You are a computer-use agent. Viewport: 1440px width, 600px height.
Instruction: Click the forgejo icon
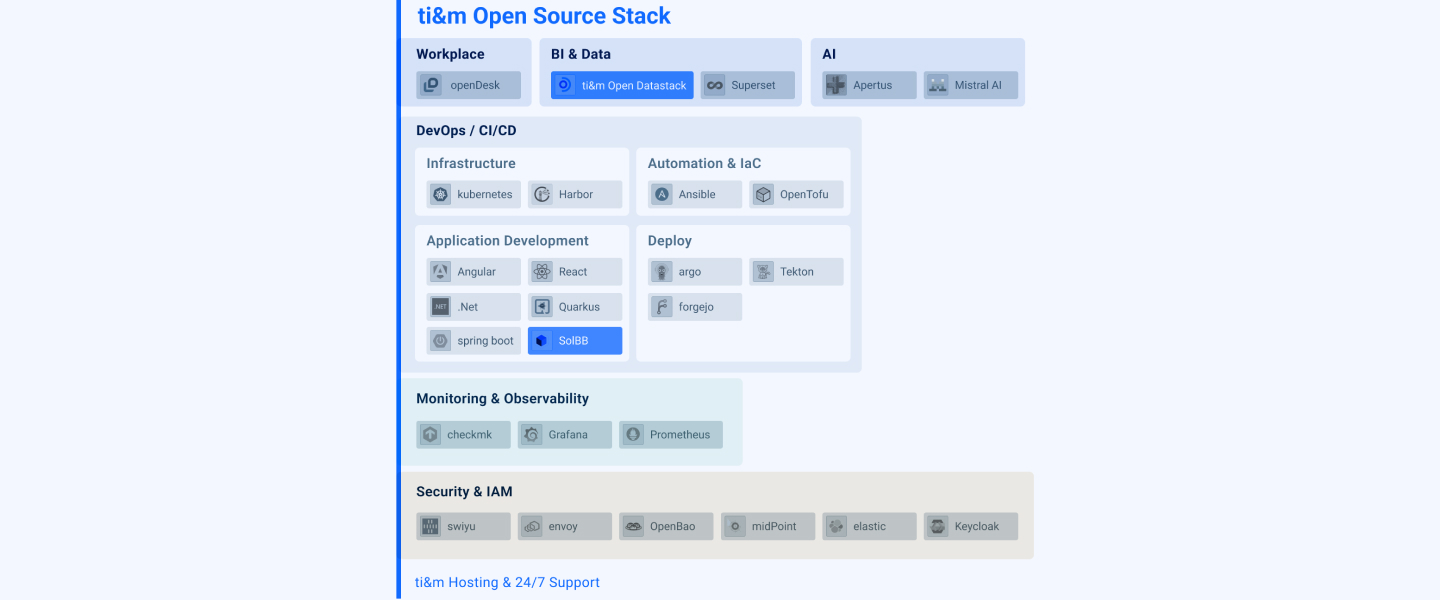pos(661,307)
